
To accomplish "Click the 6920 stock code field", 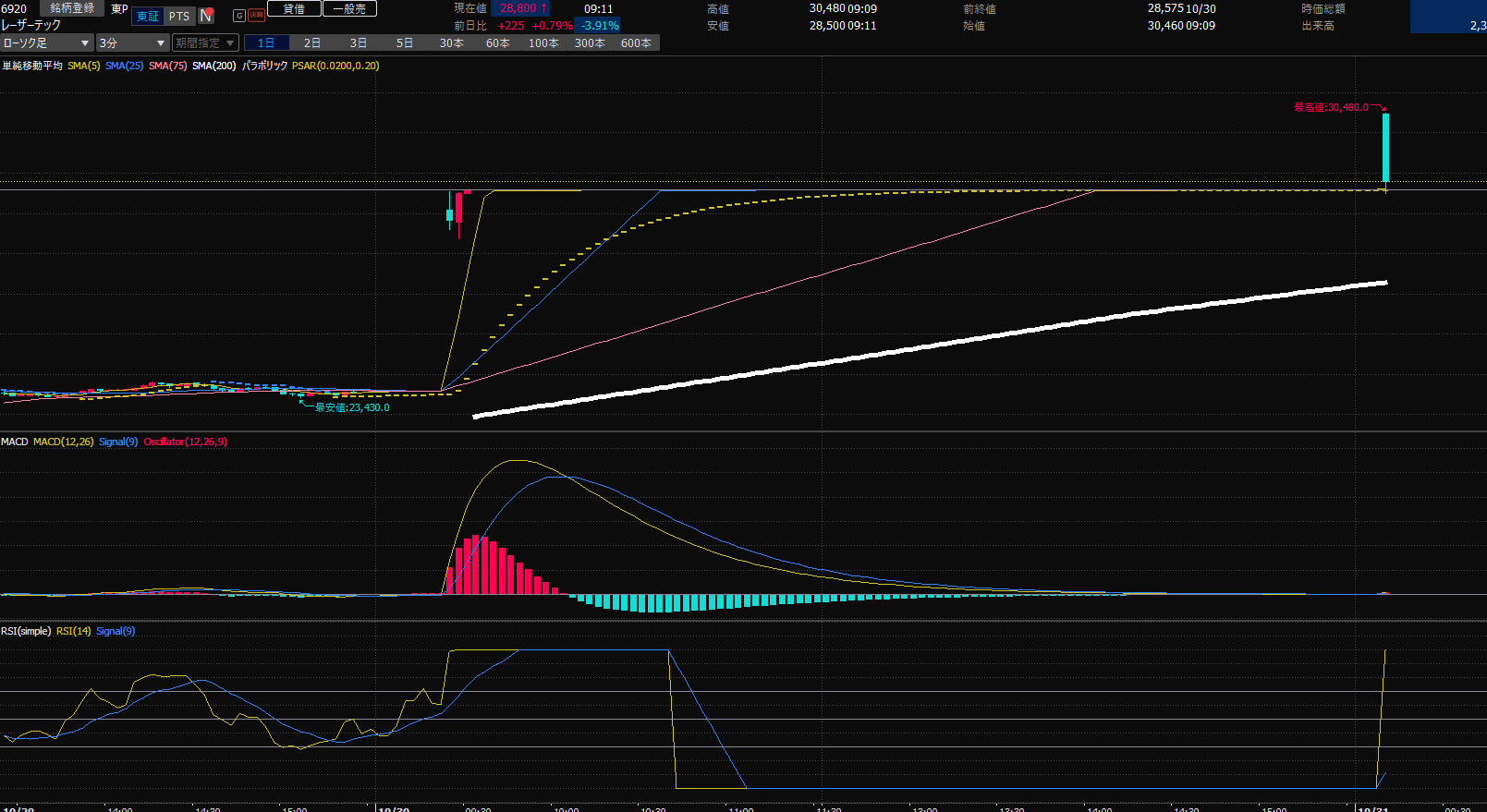I will pyautogui.click(x=15, y=8).
